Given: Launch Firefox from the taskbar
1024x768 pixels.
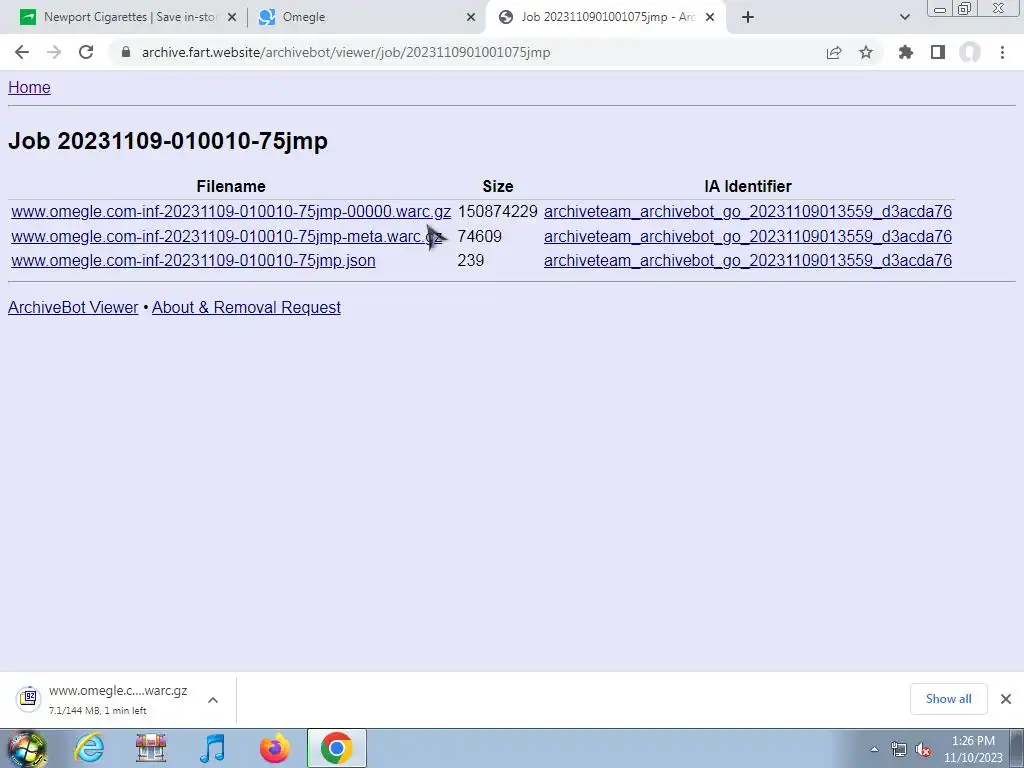Looking at the screenshot, I should point(274,748).
